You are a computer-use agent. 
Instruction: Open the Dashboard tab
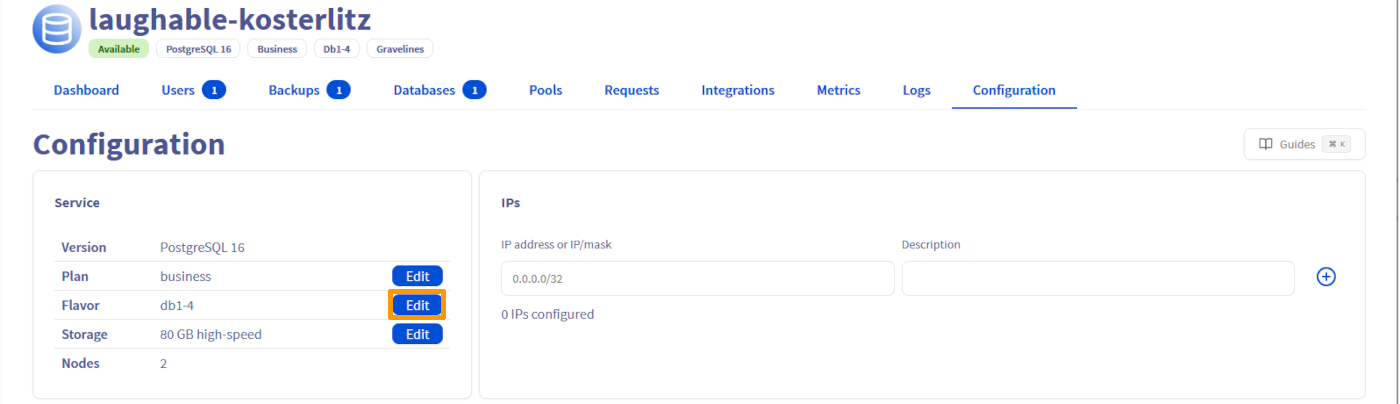coord(86,90)
